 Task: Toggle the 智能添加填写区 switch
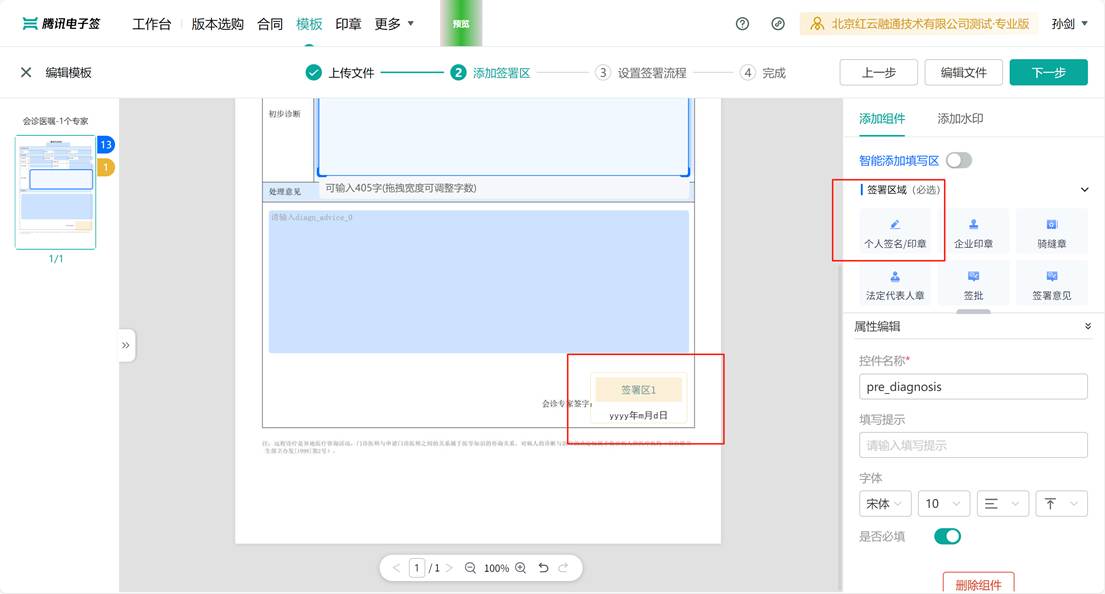pos(958,161)
